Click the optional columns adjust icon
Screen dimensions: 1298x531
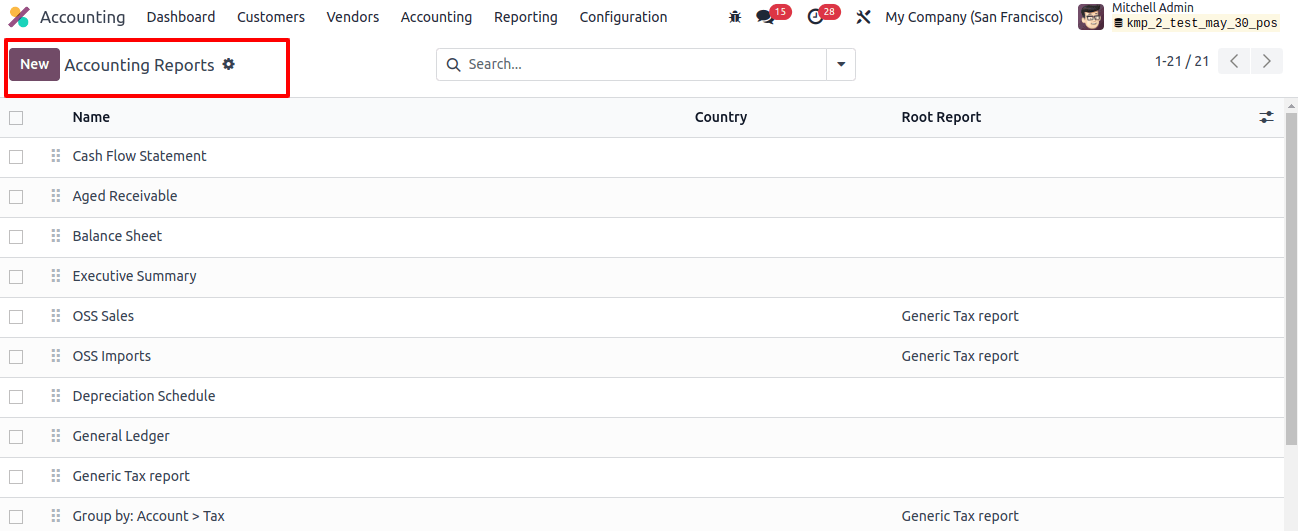[x=1266, y=117]
